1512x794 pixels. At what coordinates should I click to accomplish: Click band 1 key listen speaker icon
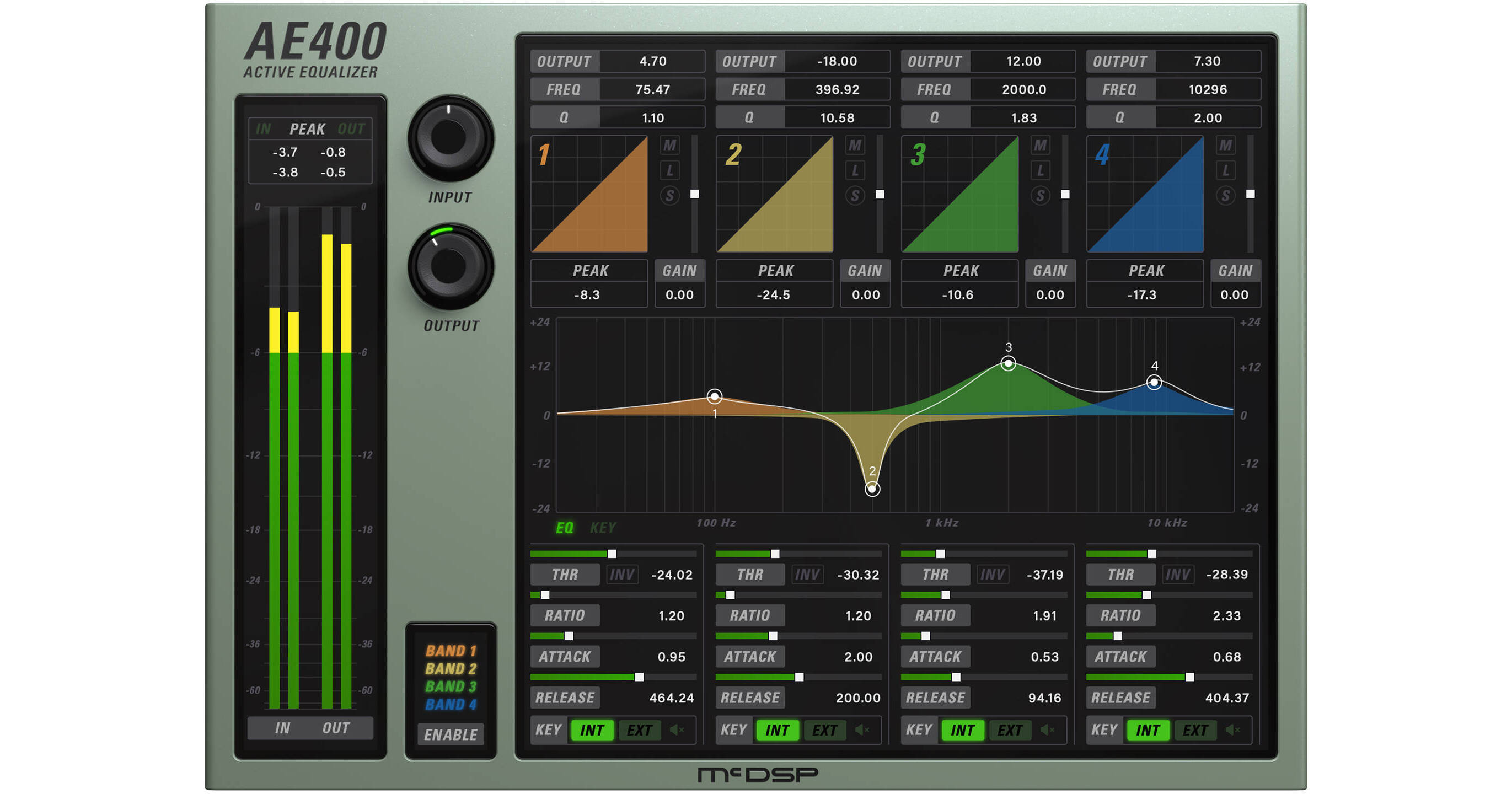tap(677, 730)
